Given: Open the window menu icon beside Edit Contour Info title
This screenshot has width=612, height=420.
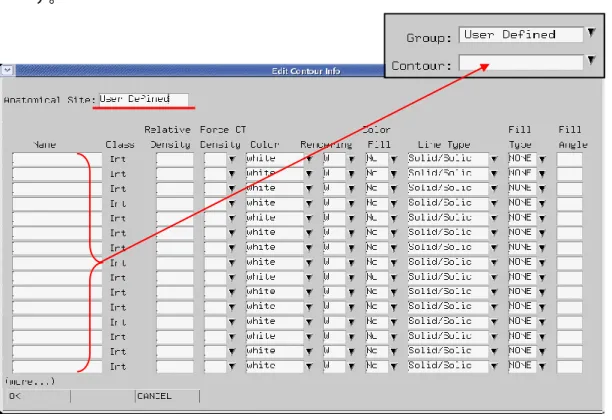Looking at the screenshot, I should coord(8,70).
